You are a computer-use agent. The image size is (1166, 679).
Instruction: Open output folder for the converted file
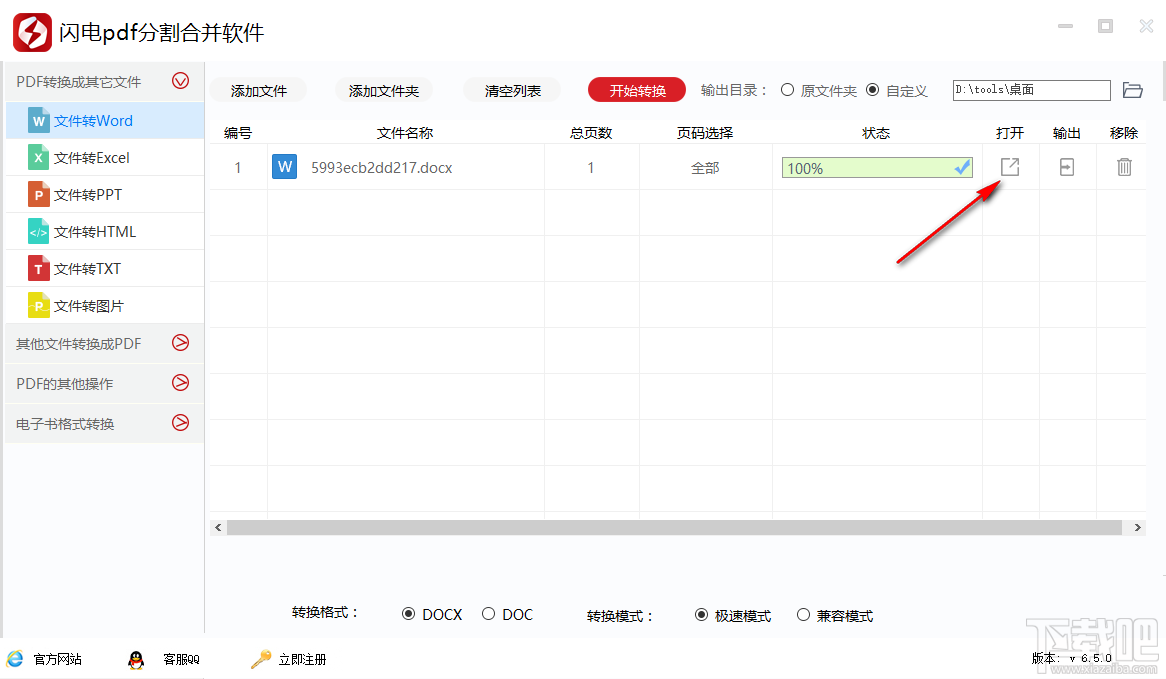coord(1066,167)
